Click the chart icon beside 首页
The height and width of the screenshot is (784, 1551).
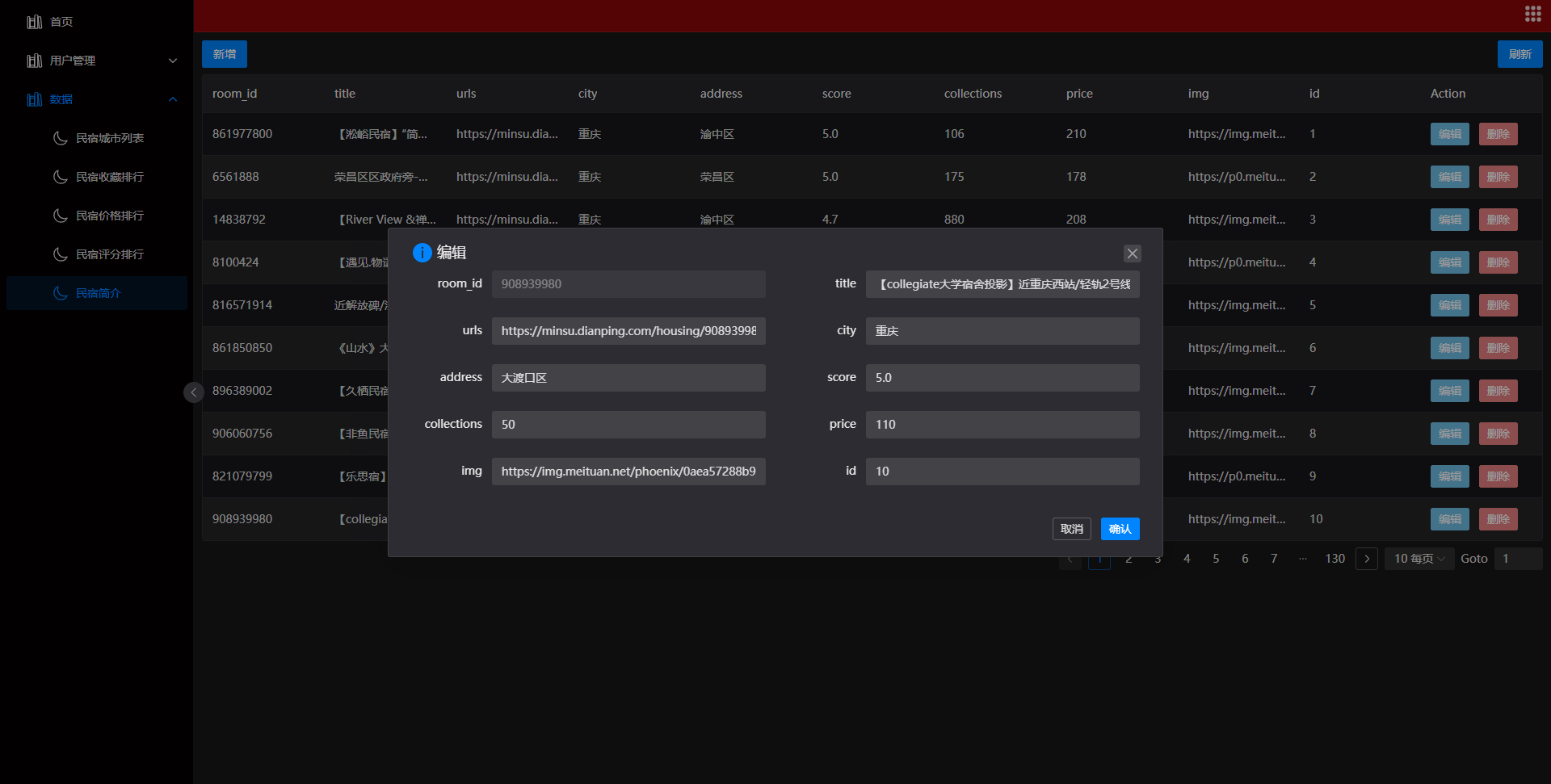34,22
